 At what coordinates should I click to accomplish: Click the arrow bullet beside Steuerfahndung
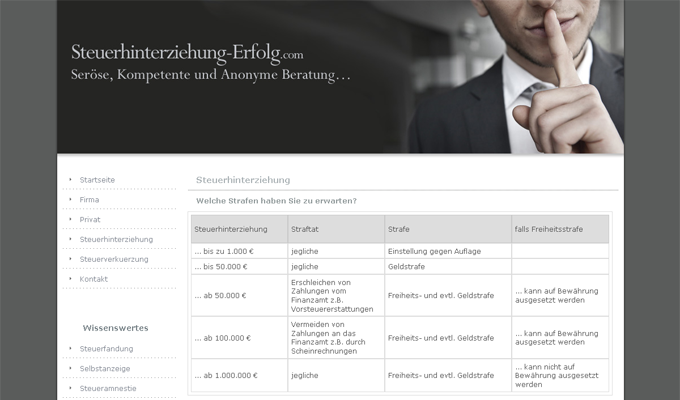(70, 348)
